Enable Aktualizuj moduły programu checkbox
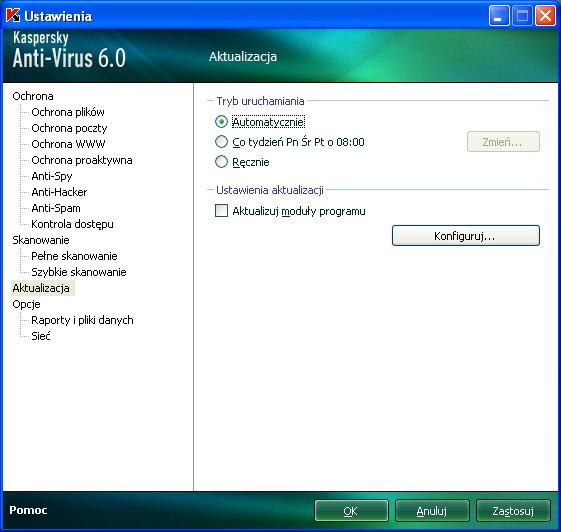The image size is (561, 532). pos(221,211)
